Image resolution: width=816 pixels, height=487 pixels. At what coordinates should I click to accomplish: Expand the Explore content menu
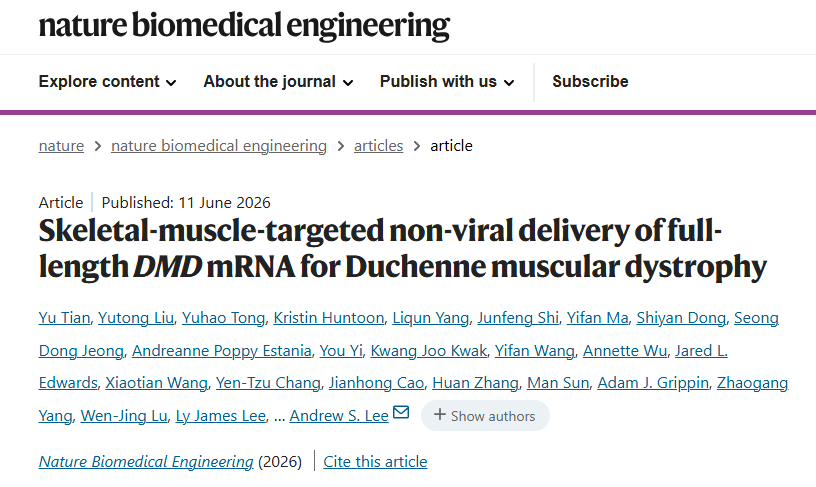(x=108, y=82)
